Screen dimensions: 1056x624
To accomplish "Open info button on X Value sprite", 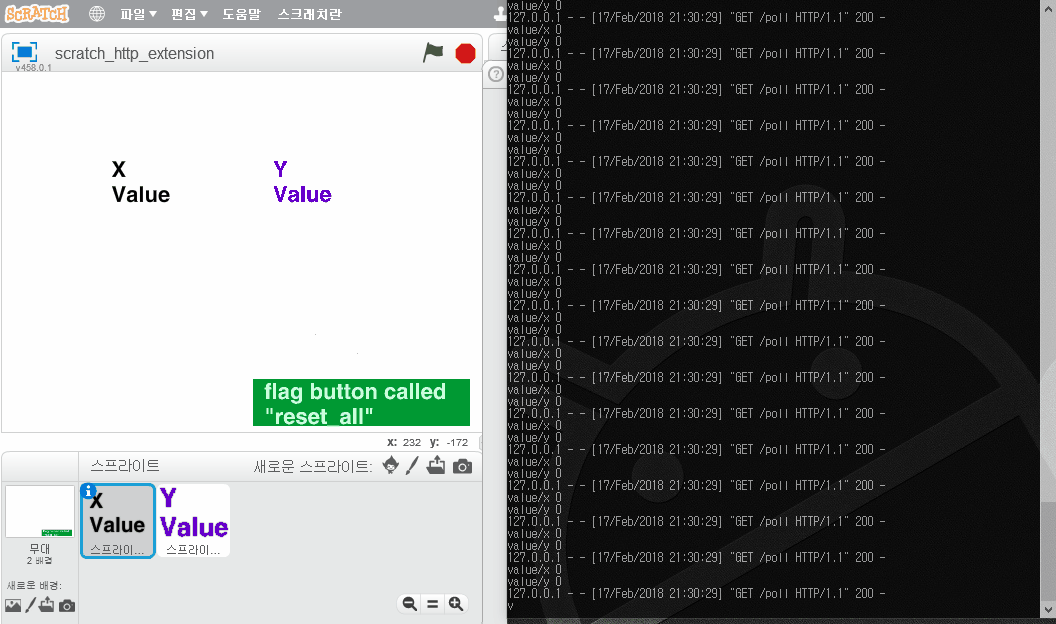I will point(88,491).
